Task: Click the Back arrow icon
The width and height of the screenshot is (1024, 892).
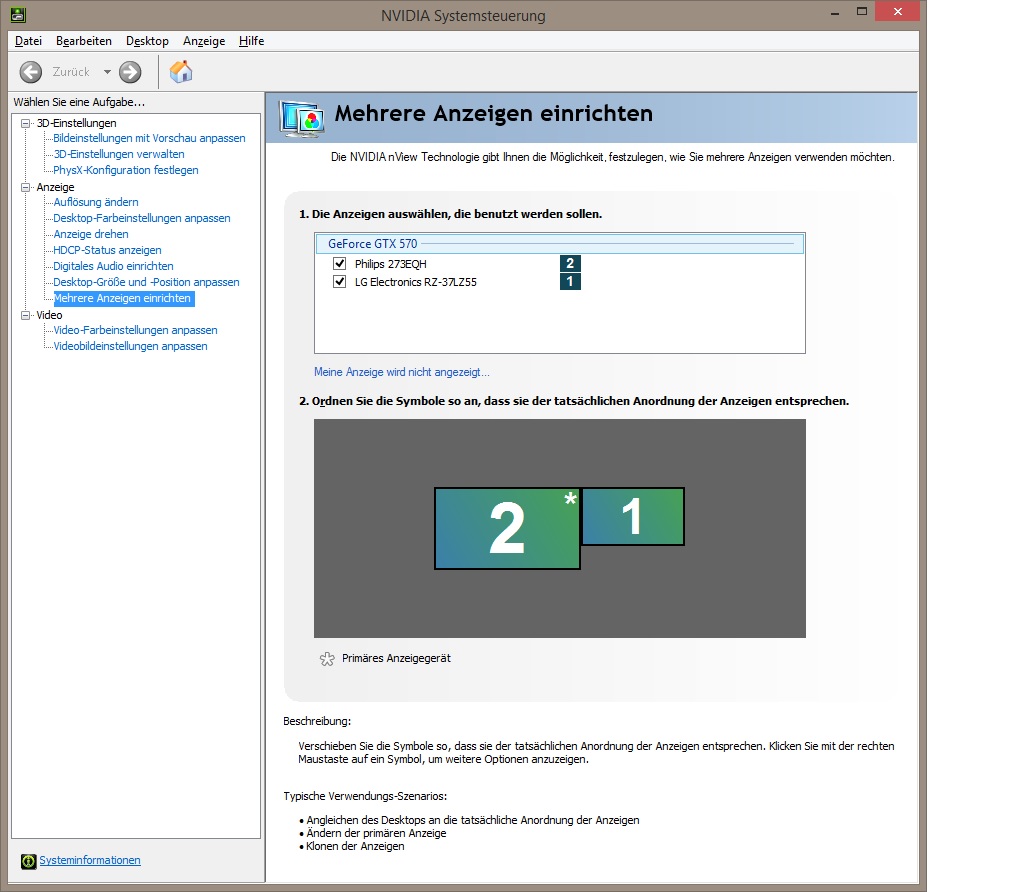Action: coord(31,72)
